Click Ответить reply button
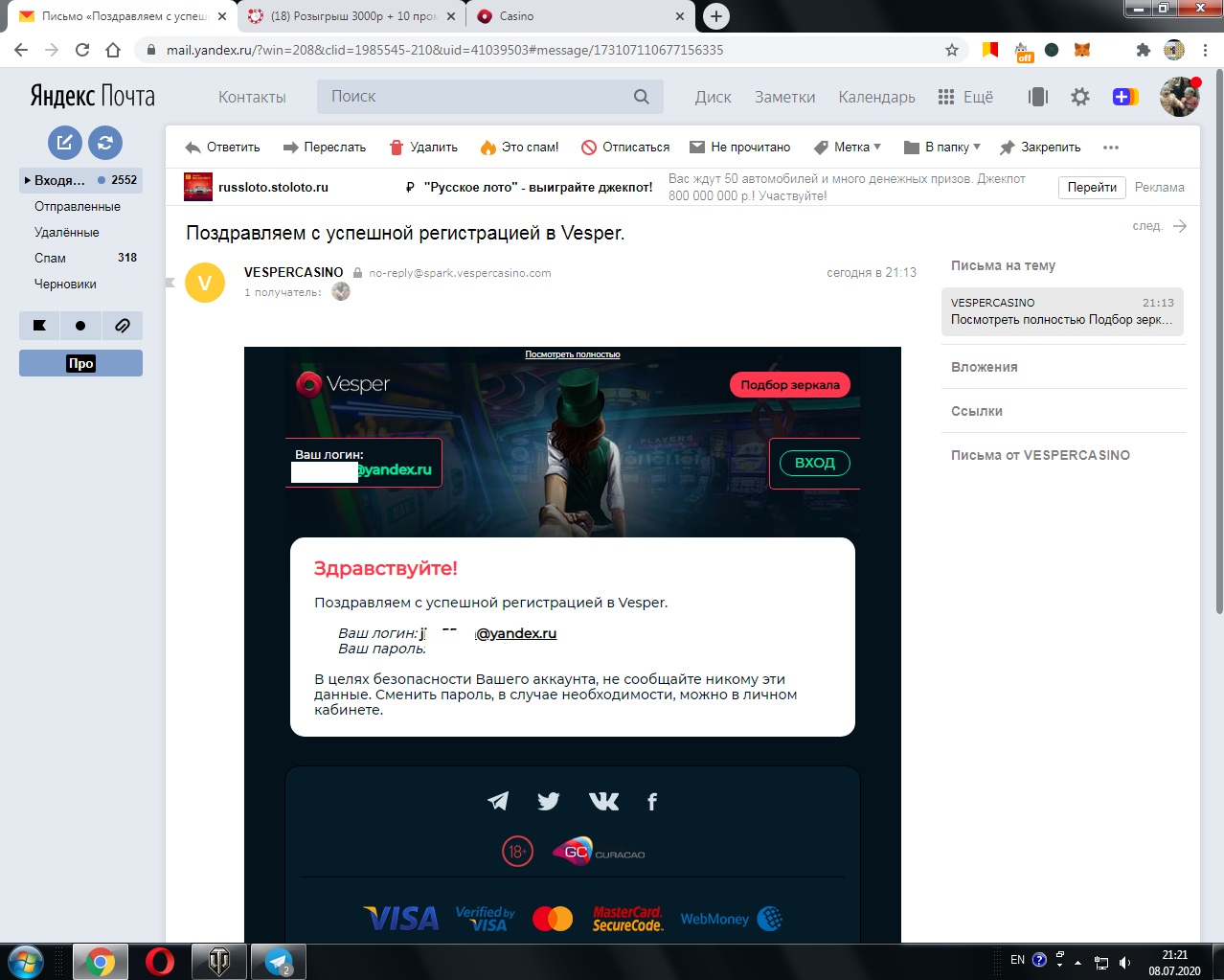 tap(222, 148)
